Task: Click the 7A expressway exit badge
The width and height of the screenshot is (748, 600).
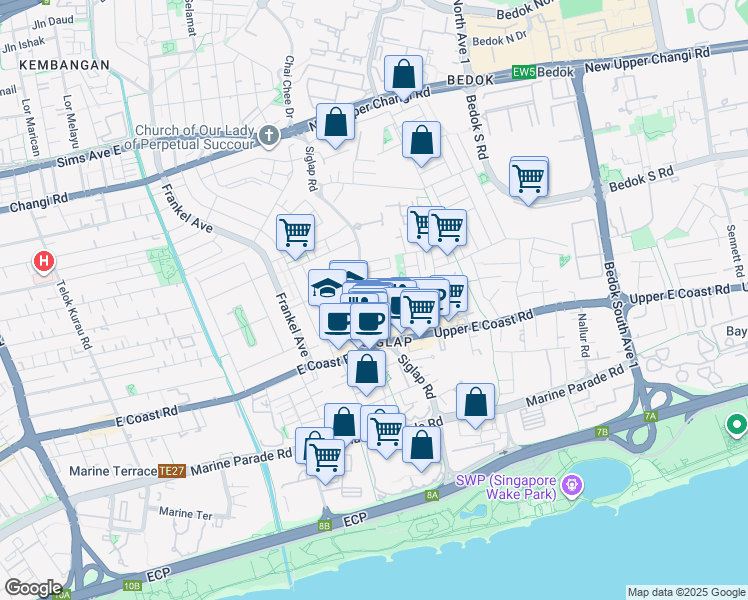Action: 650,415
